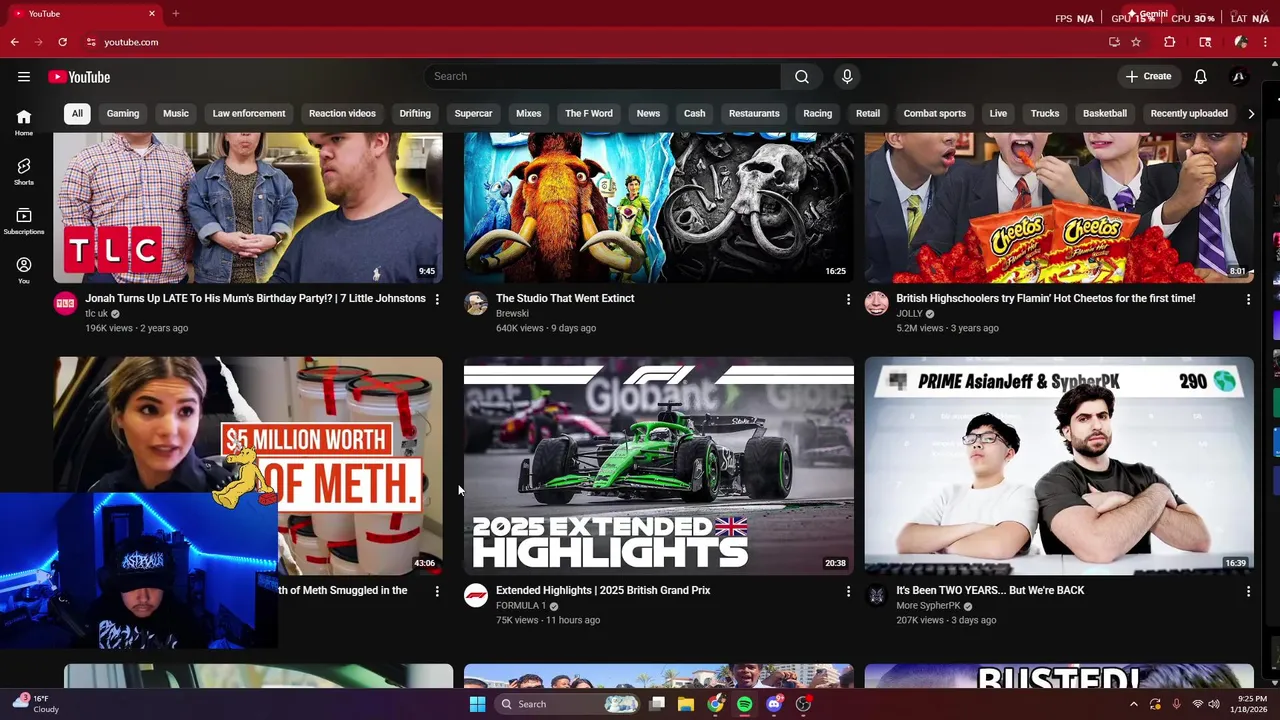Open the YouTube account avatar menu
This screenshot has width=1280, height=720.
[1238, 77]
